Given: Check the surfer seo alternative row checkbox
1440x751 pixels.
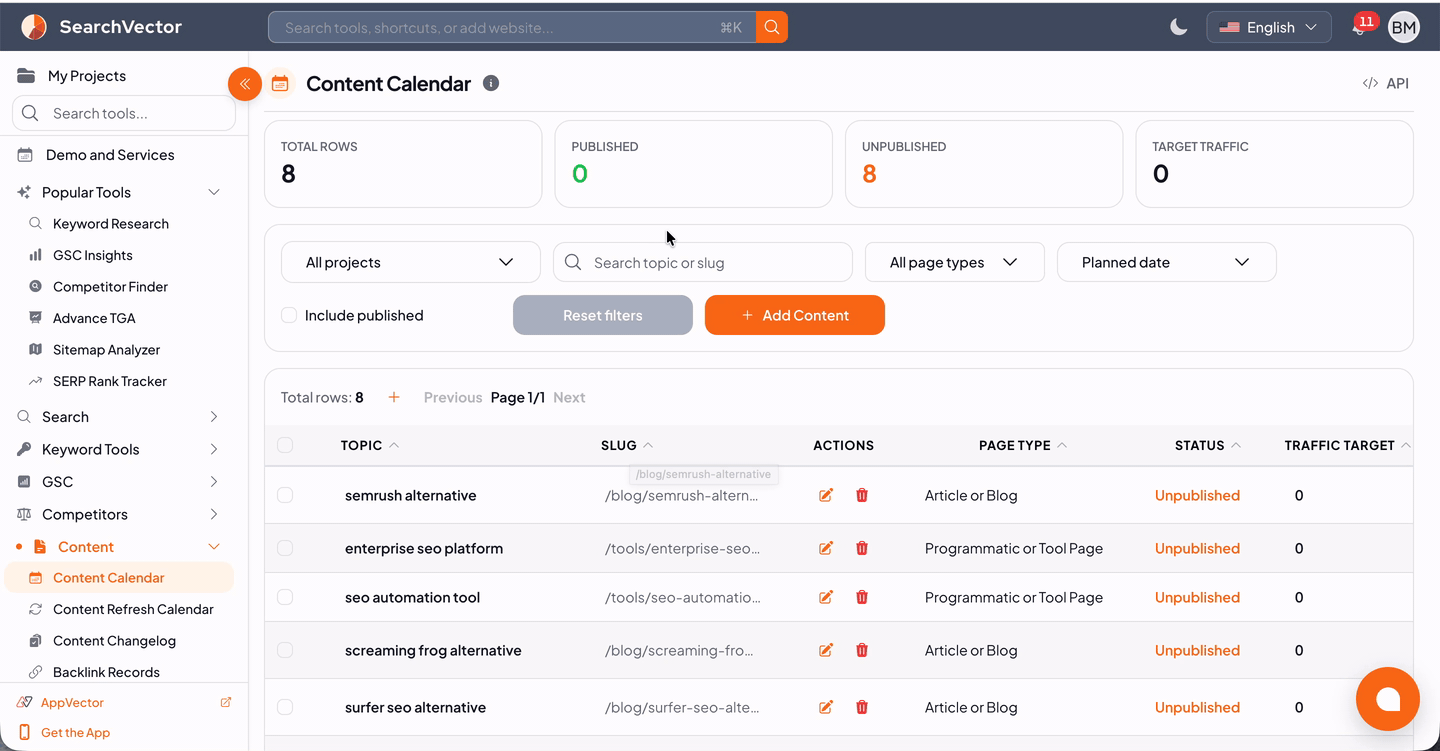Looking at the screenshot, I should 285,707.
